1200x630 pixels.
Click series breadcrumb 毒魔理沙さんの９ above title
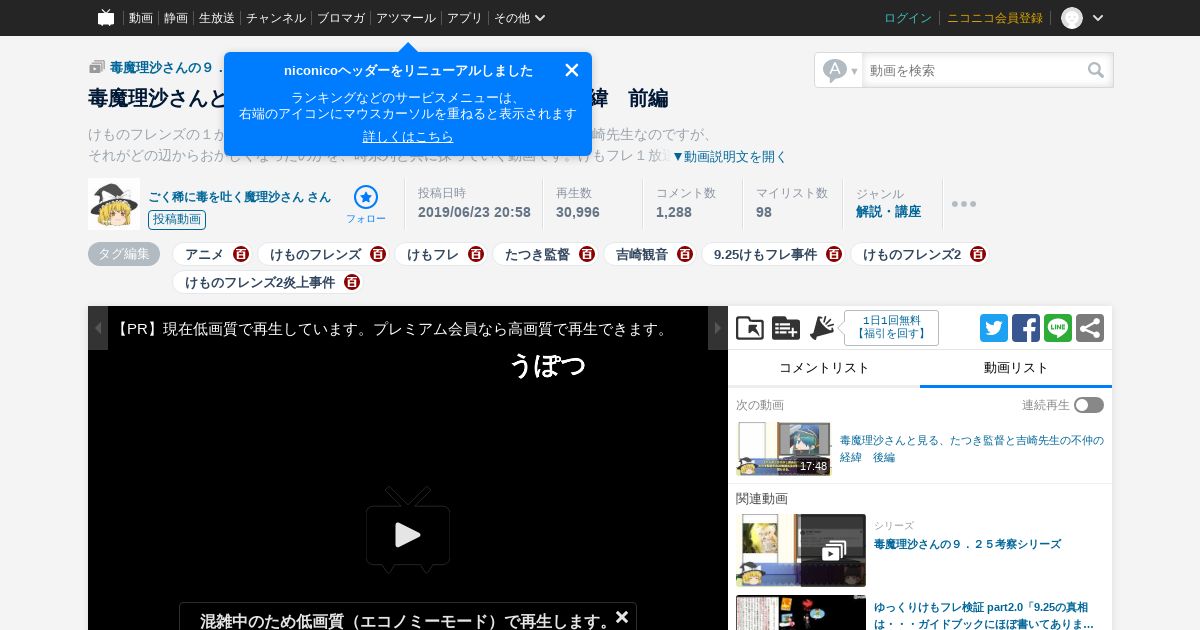[165, 68]
